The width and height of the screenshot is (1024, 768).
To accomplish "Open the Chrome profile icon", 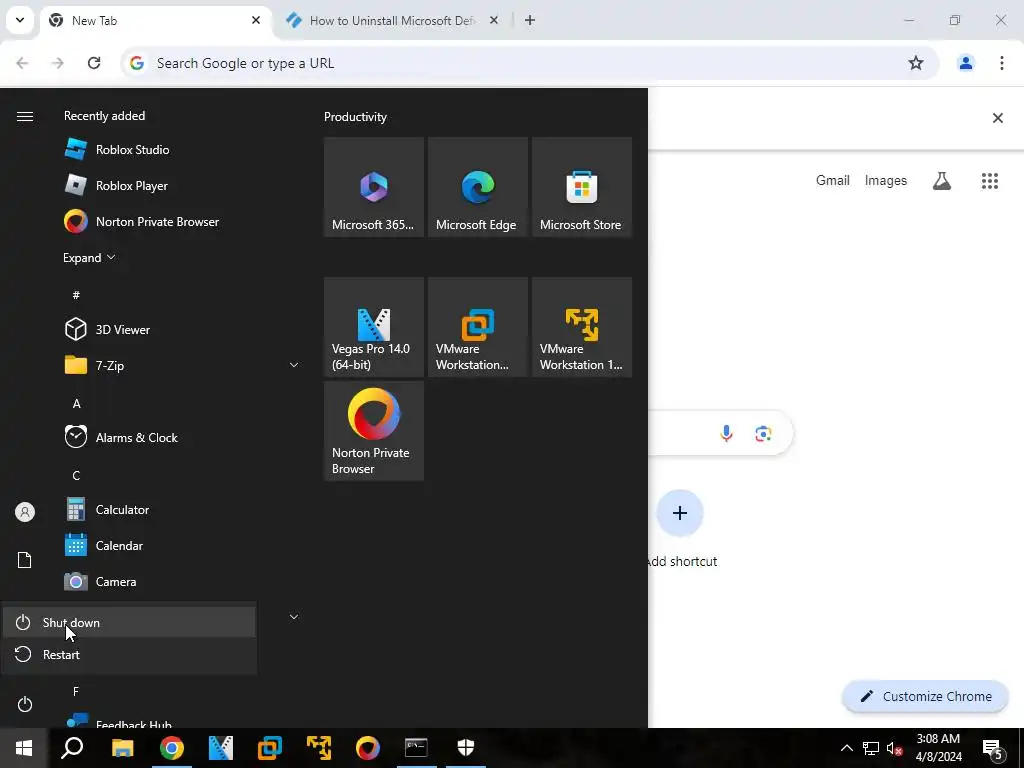I will pos(965,63).
